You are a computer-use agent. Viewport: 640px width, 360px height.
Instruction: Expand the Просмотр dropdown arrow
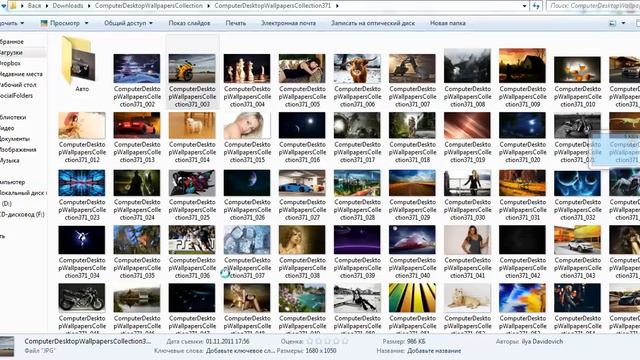pos(86,23)
